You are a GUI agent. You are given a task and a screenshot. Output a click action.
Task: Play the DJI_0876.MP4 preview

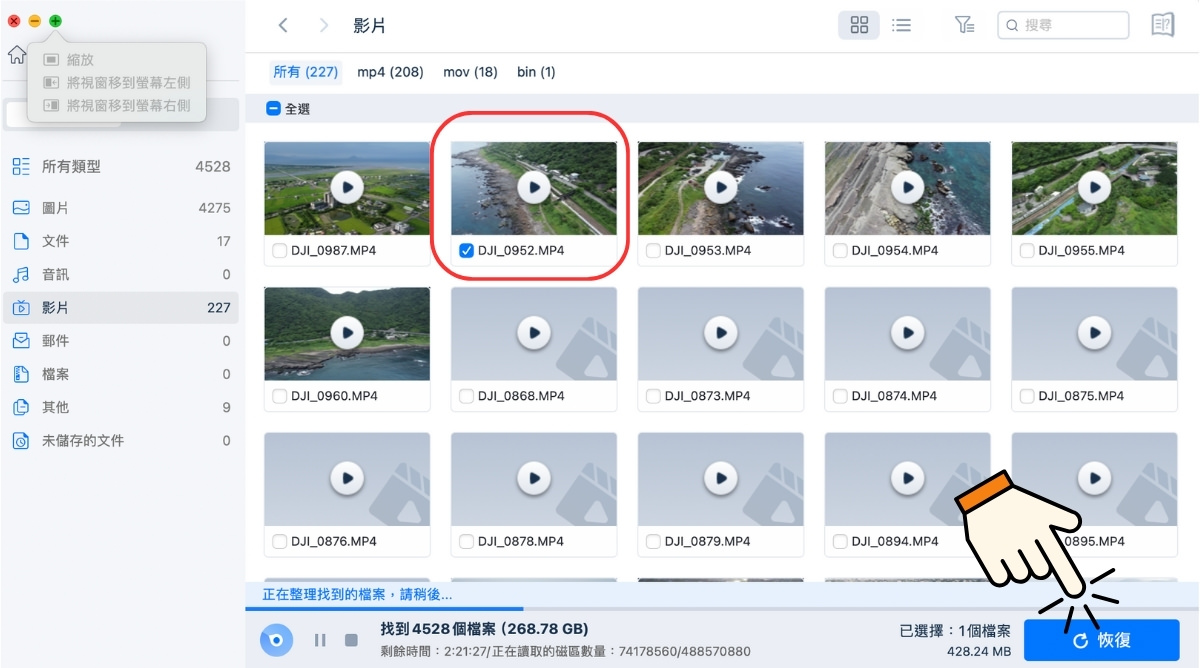coord(347,478)
